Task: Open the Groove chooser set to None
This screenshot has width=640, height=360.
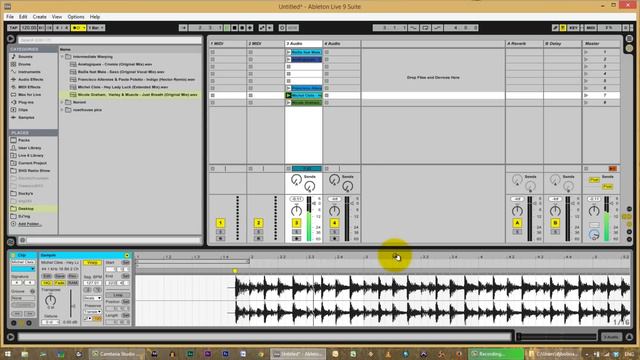Action: click(x=23, y=298)
